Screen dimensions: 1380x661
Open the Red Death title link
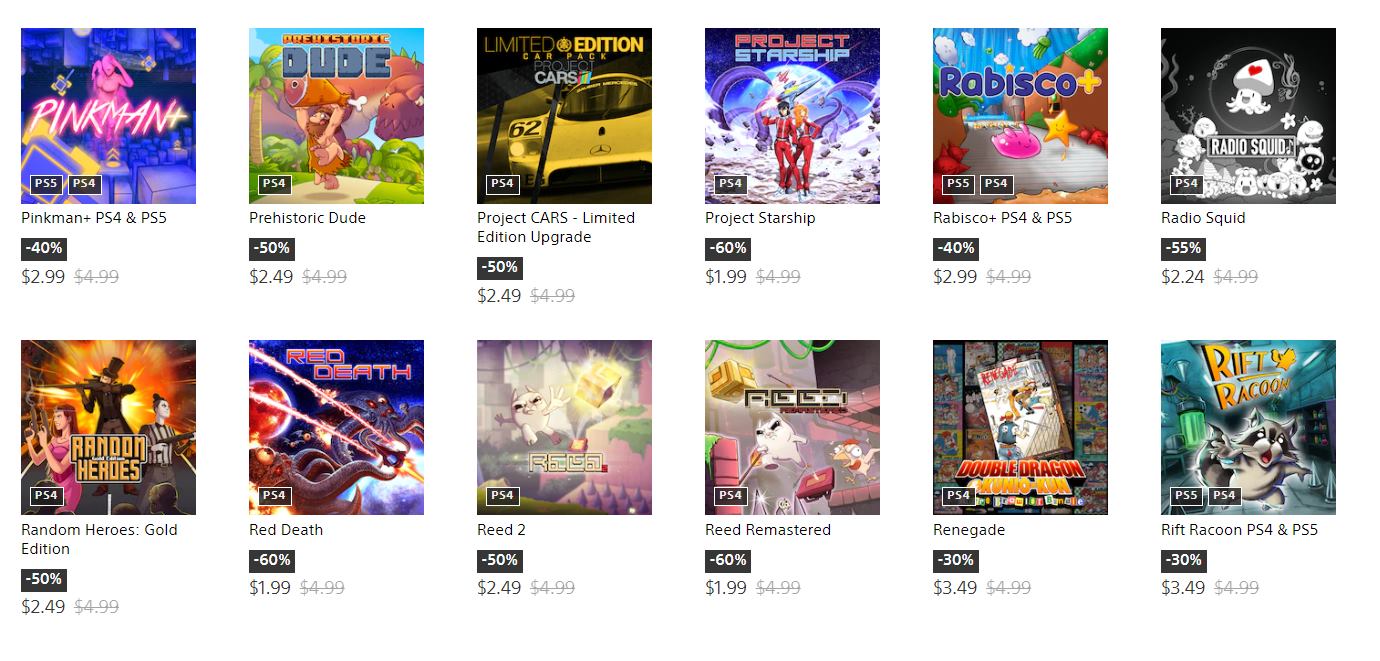[286, 530]
